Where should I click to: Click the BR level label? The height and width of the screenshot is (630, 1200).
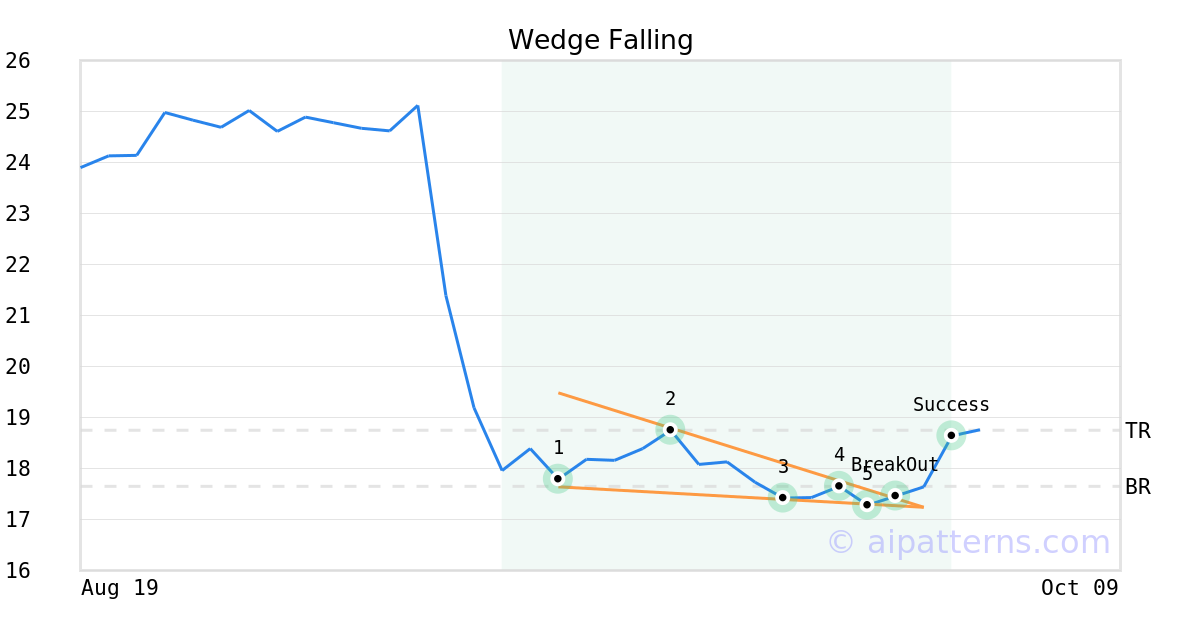coord(1137,487)
